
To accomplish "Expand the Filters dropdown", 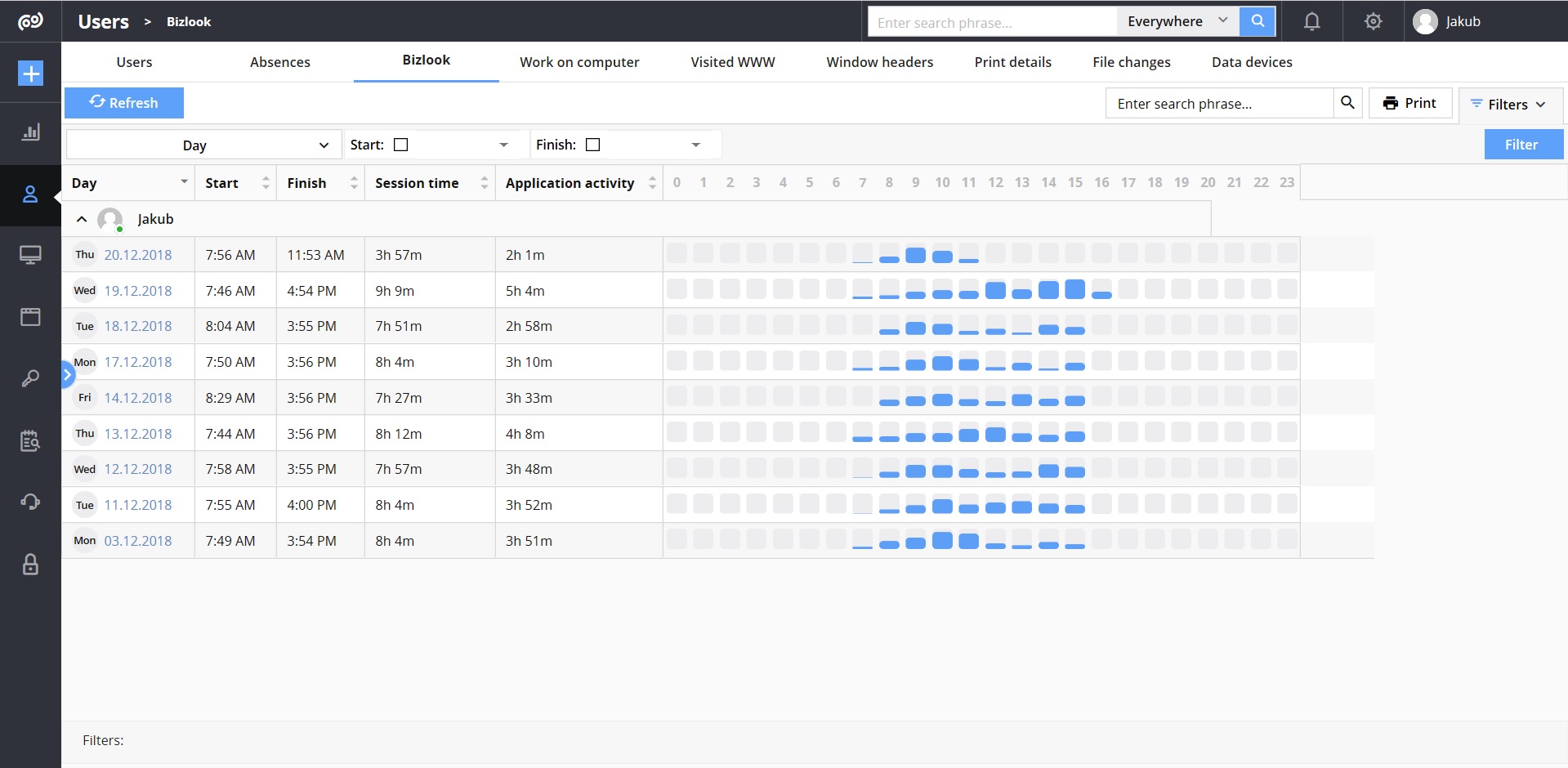I will (1509, 105).
